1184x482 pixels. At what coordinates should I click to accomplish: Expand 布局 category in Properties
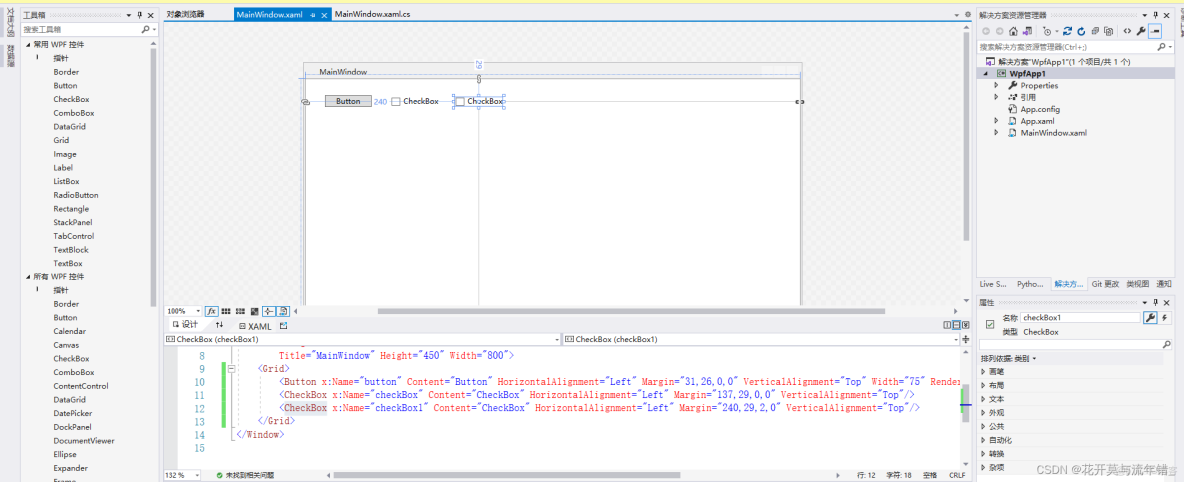(x=982, y=385)
